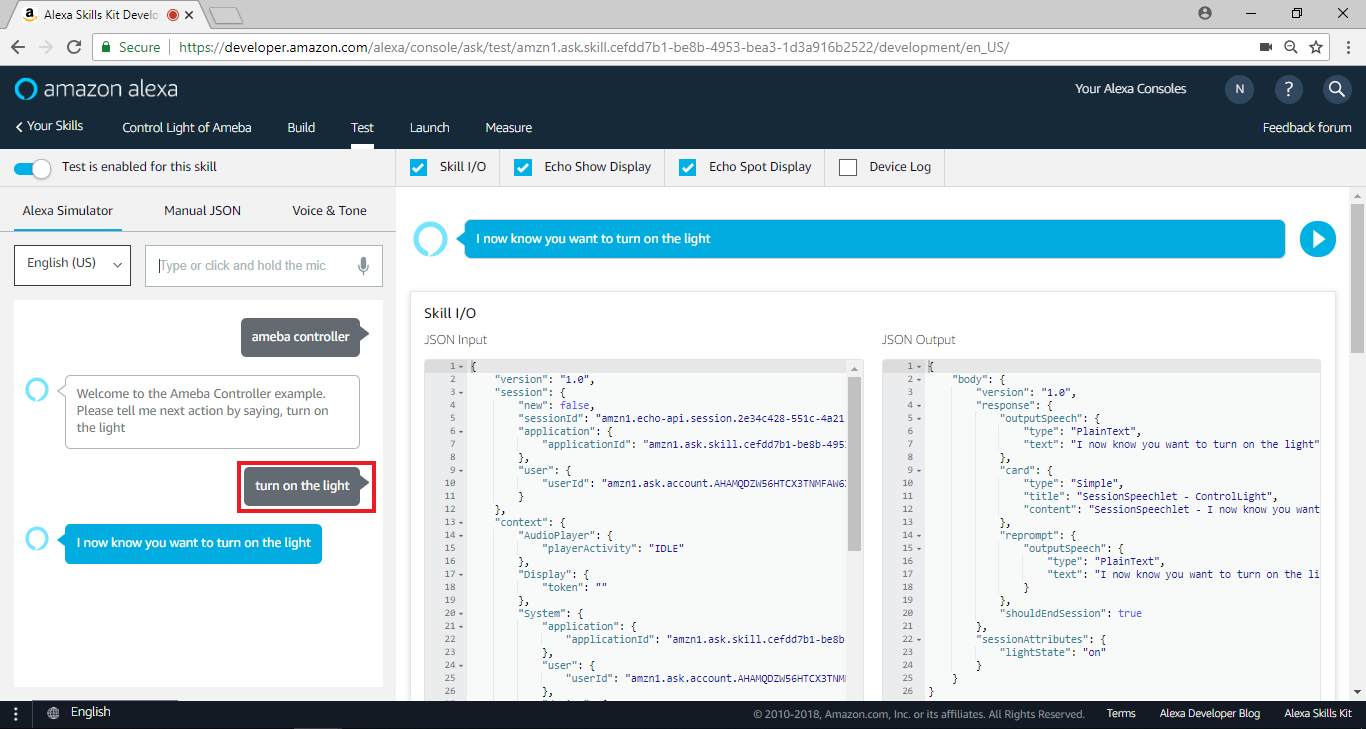Open the Alexa Skills Kit footer link
Viewport: 1366px width, 729px height.
coord(1318,714)
